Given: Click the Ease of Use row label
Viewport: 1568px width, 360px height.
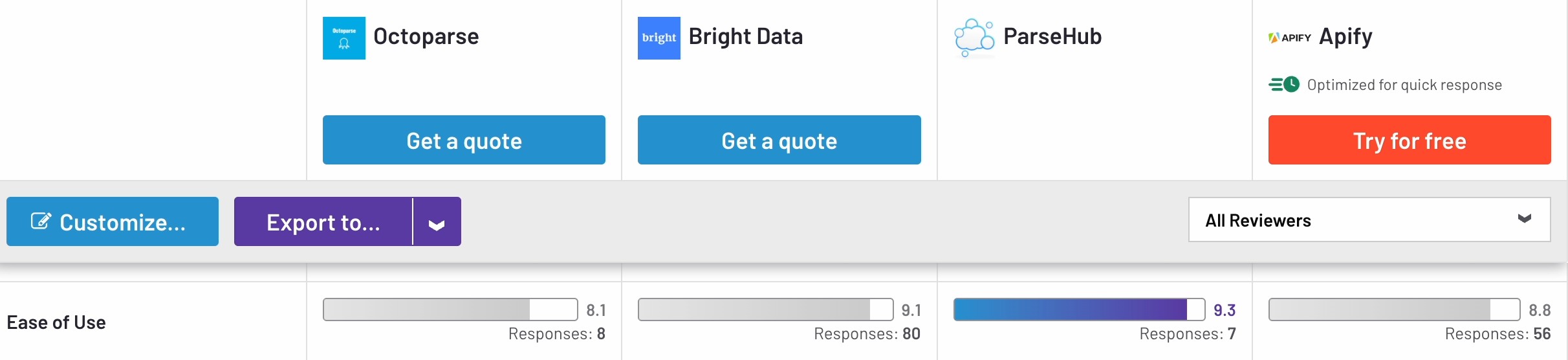Looking at the screenshot, I should tap(56, 322).
